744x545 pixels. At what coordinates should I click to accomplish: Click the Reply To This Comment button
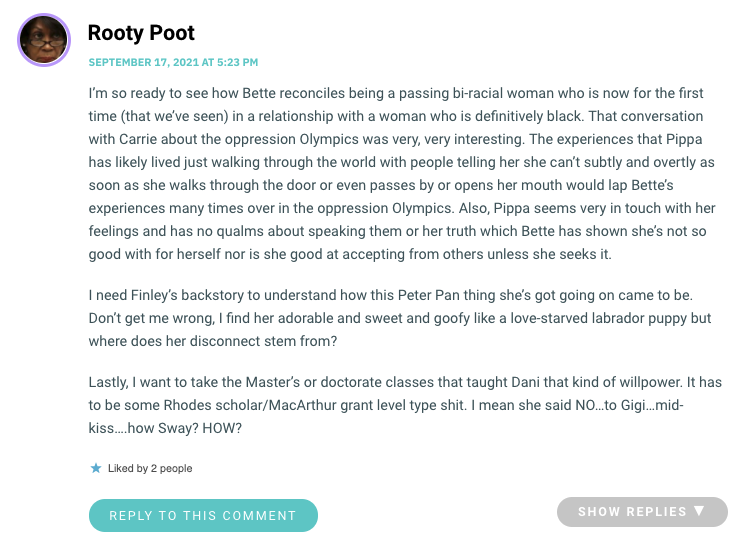[x=203, y=515]
